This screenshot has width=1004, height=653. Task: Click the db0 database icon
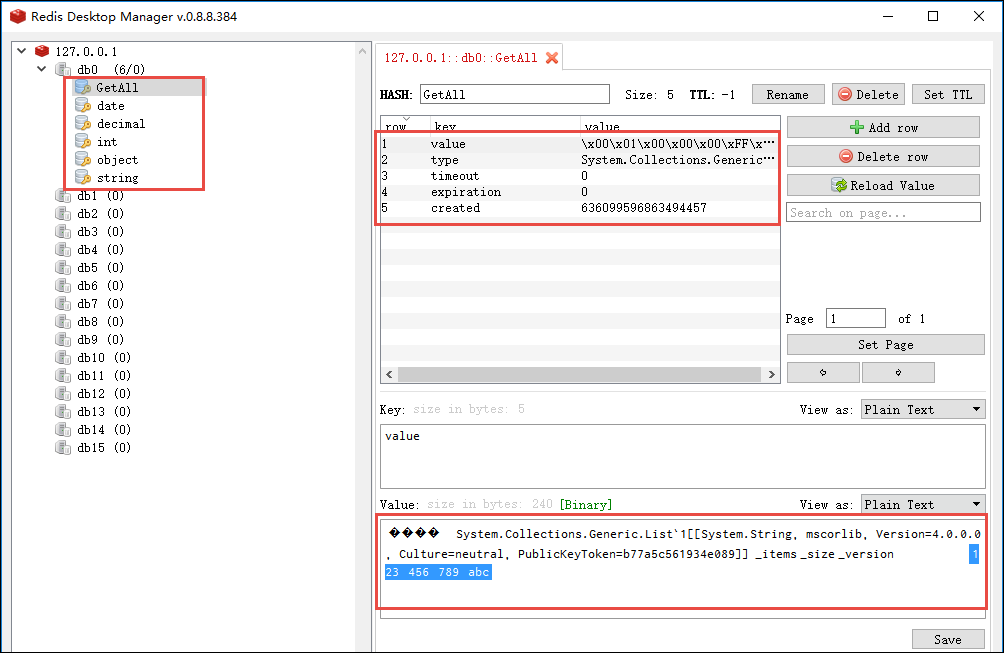[x=63, y=69]
